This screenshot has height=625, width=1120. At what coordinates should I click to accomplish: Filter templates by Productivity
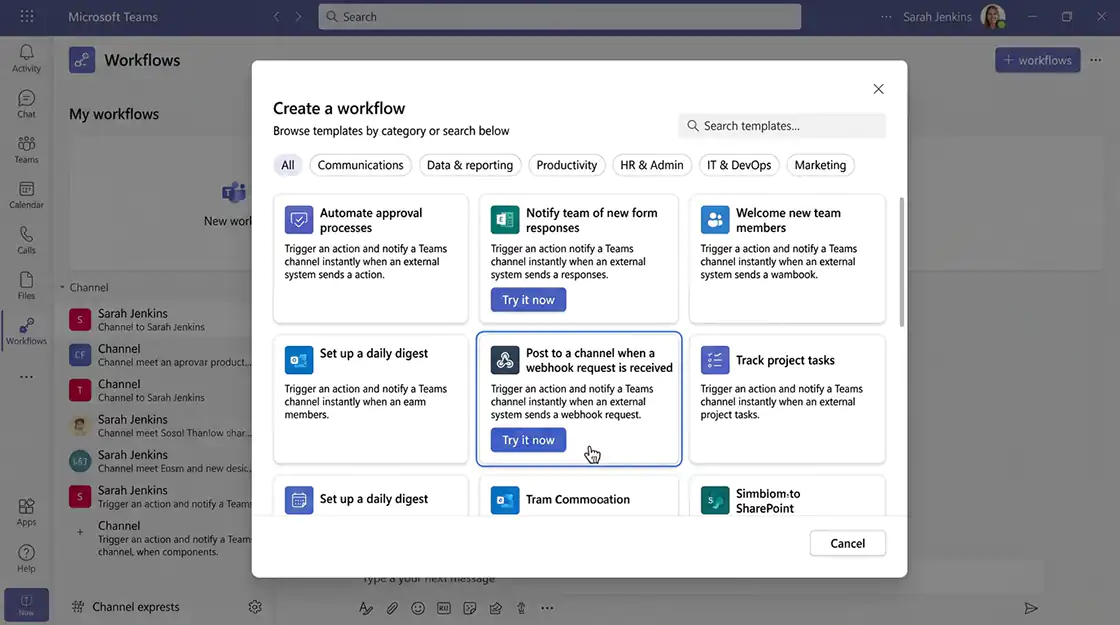[x=566, y=165]
